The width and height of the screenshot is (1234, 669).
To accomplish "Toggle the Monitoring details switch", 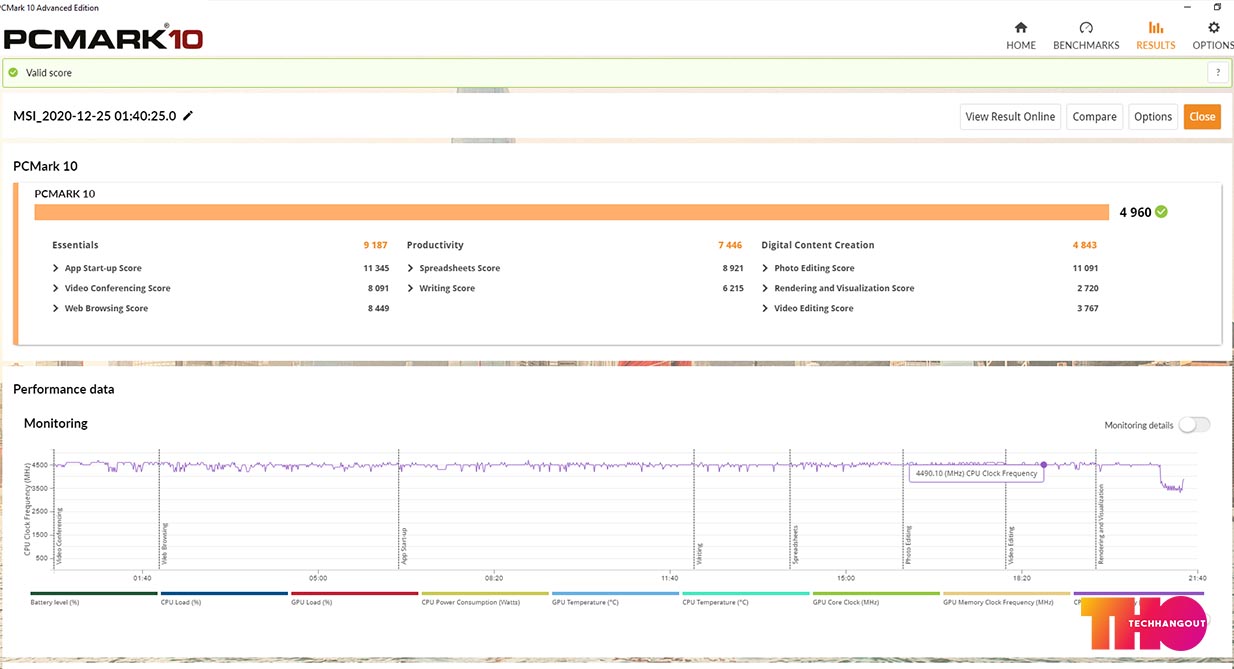I will pos(1194,425).
